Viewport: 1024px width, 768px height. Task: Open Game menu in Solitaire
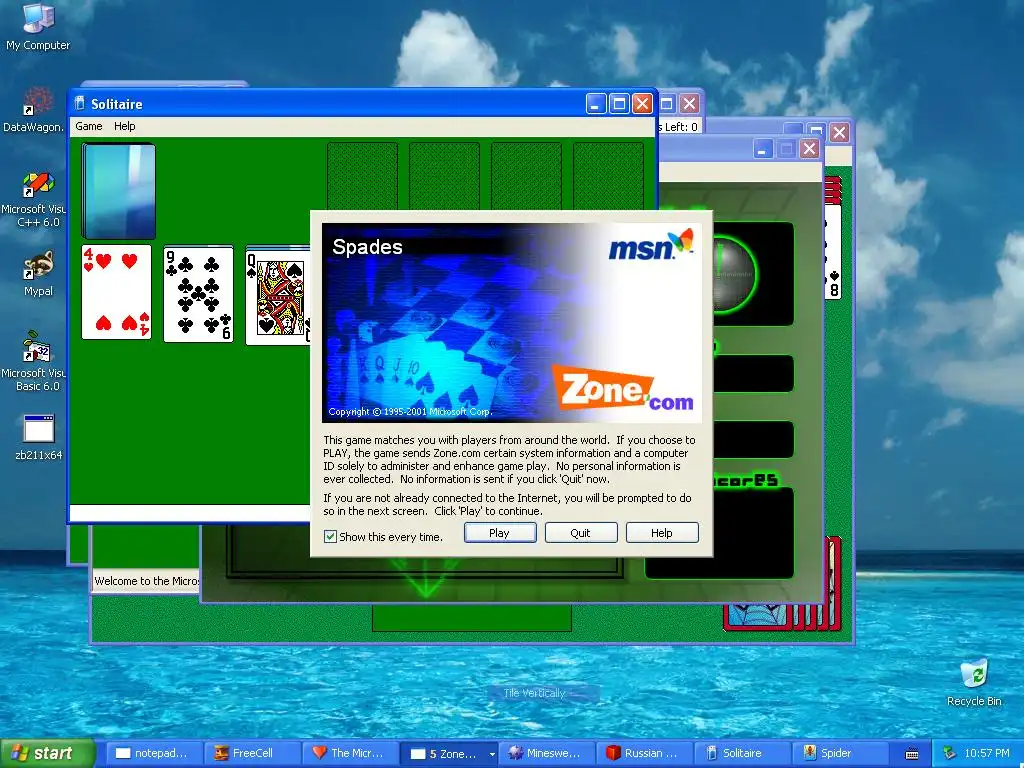click(89, 126)
